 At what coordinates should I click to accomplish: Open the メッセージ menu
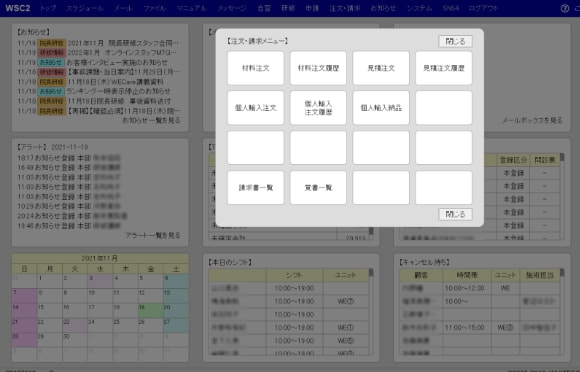pos(232,8)
